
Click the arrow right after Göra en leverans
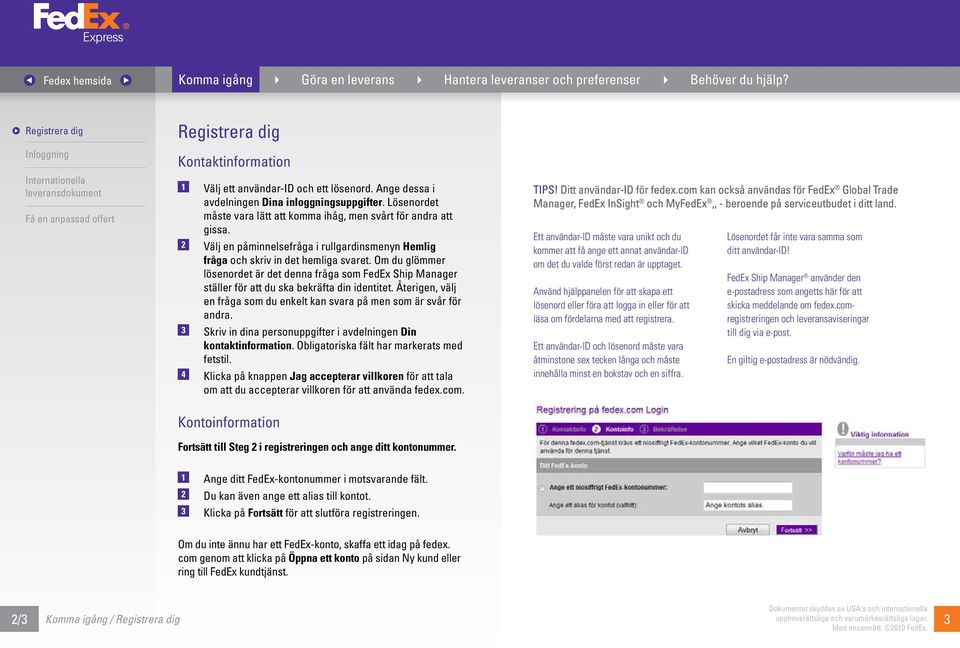[419, 80]
